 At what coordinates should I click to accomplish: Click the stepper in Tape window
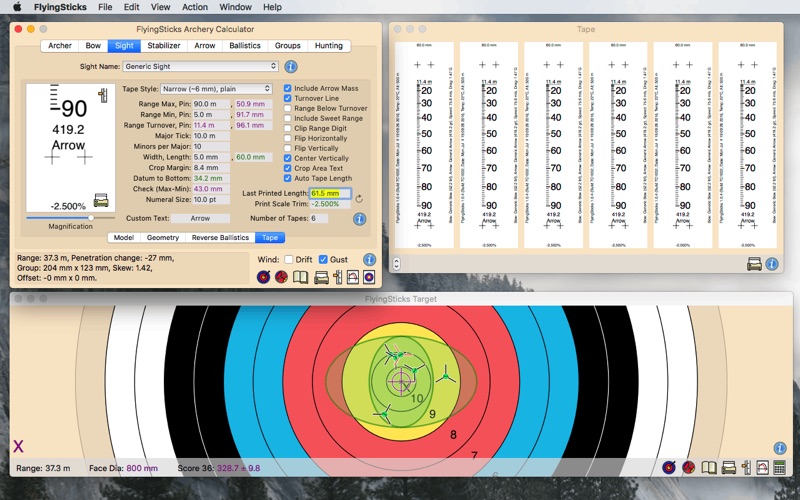[x=396, y=264]
